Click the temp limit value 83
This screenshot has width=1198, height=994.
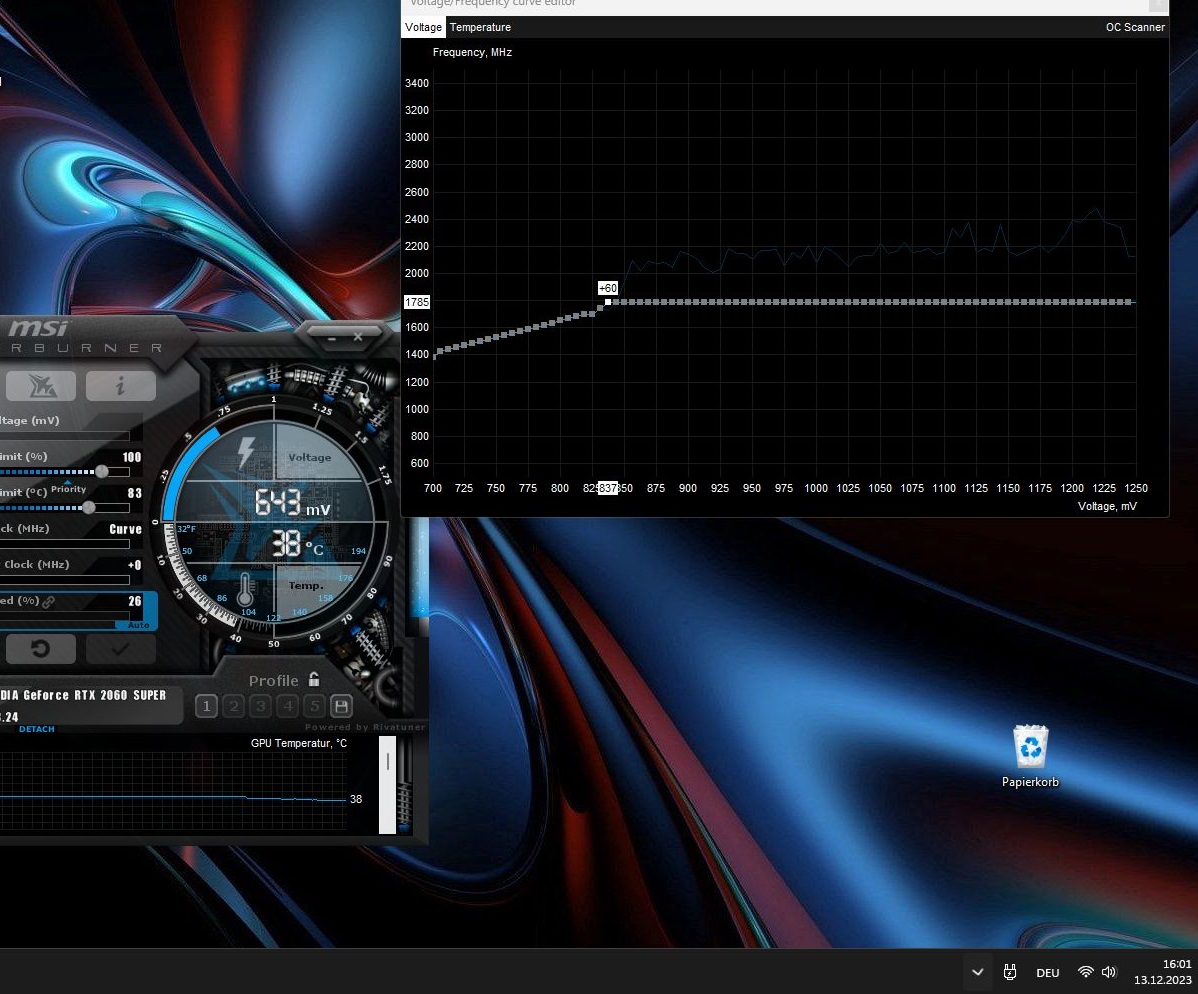click(x=134, y=493)
